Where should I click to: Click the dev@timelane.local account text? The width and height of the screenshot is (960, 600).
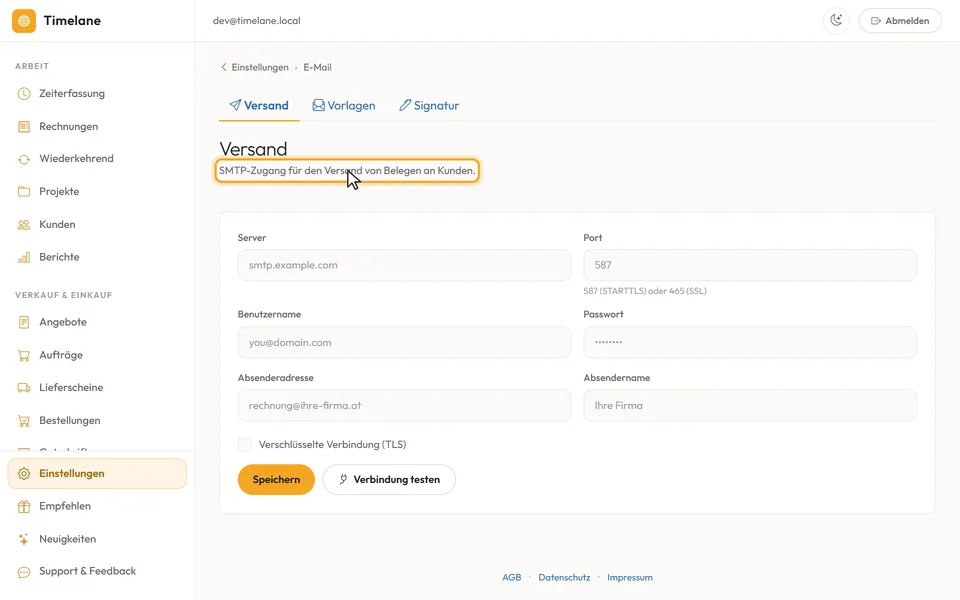pos(257,21)
